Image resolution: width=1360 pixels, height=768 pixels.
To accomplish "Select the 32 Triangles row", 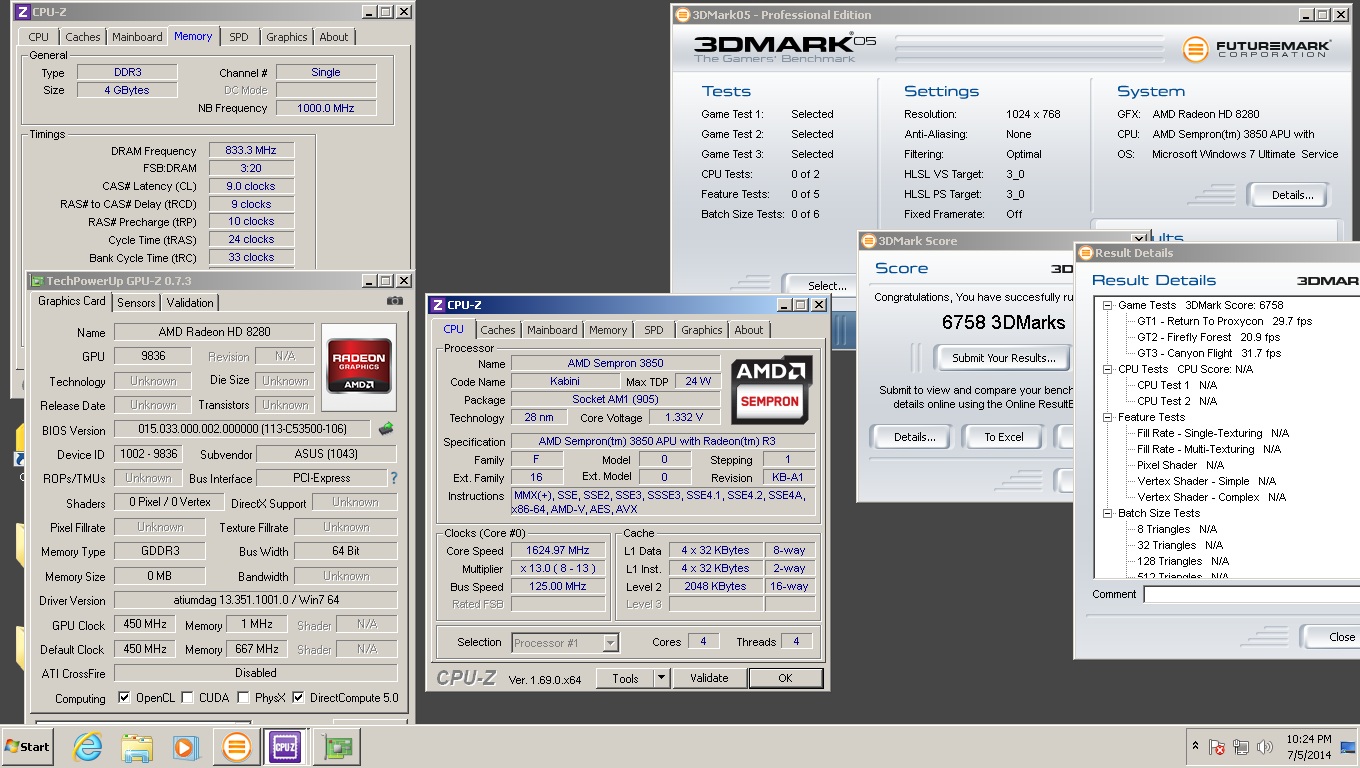I will coord(1179,545).
